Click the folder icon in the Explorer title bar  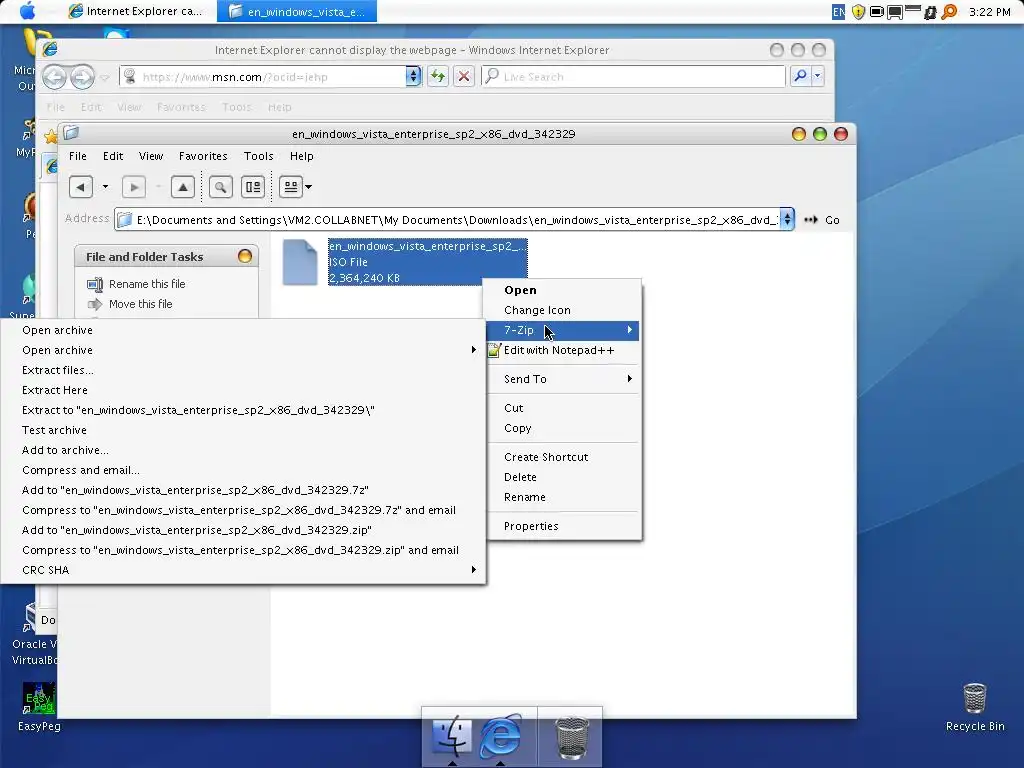coord(71,134)
